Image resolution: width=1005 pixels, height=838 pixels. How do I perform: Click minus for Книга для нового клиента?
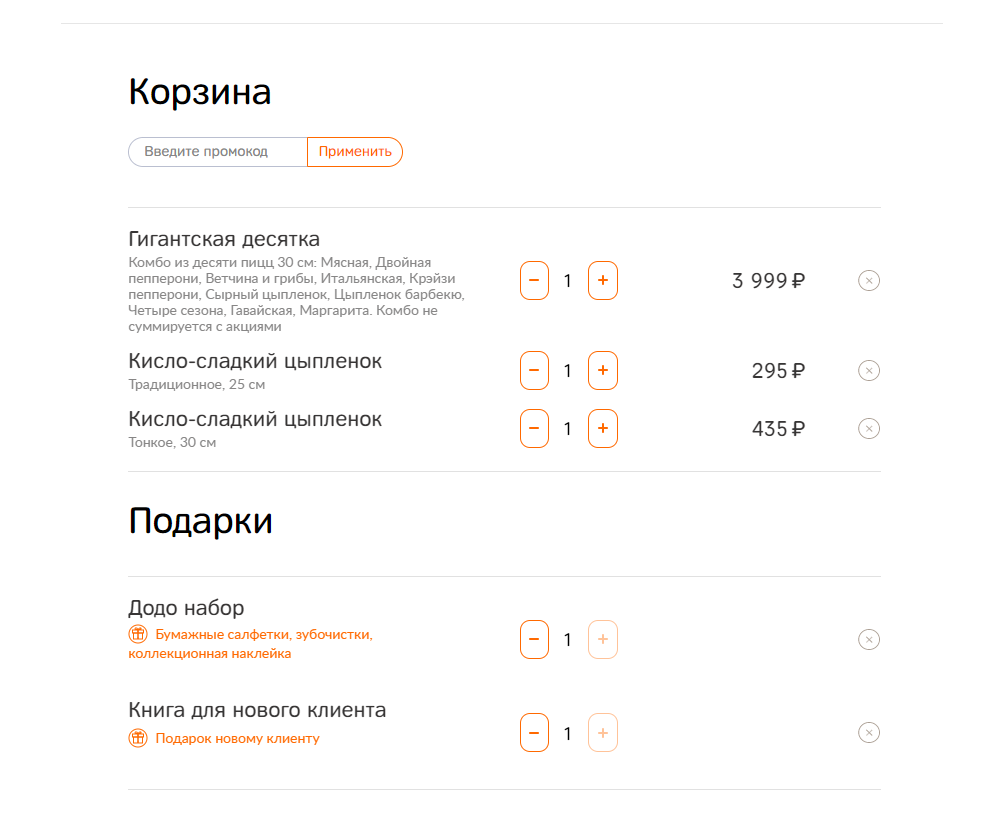[x=534, y=732]
